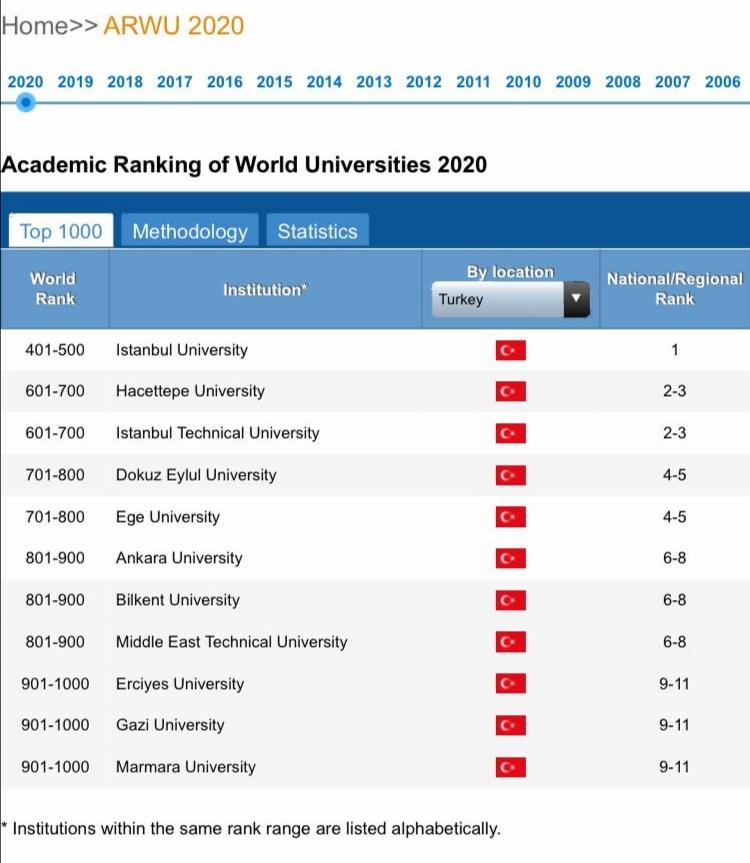View the 2015 ranking year
This screenshot has width=750, height=863.
[x=274, y=82]
